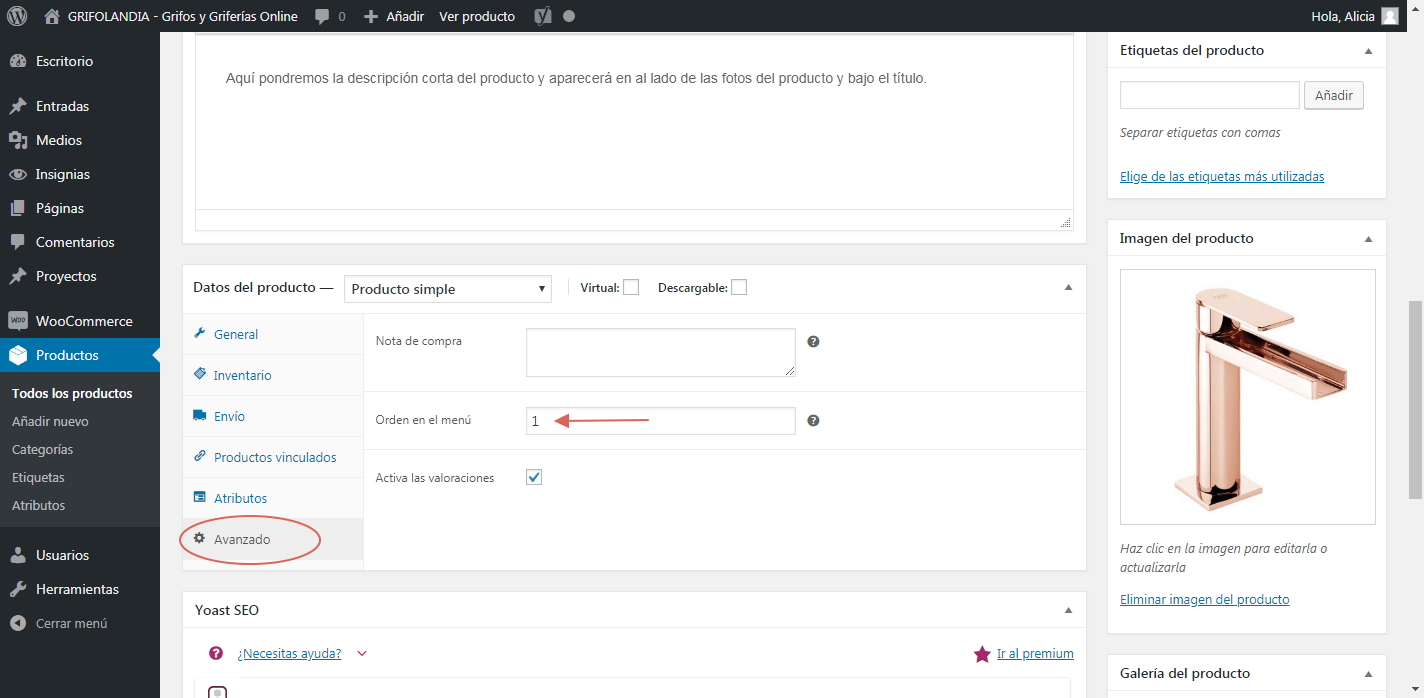Collapse the Datos del producto panel
The height and width of the screenshot is (698, 1424).
(1068, 287)
